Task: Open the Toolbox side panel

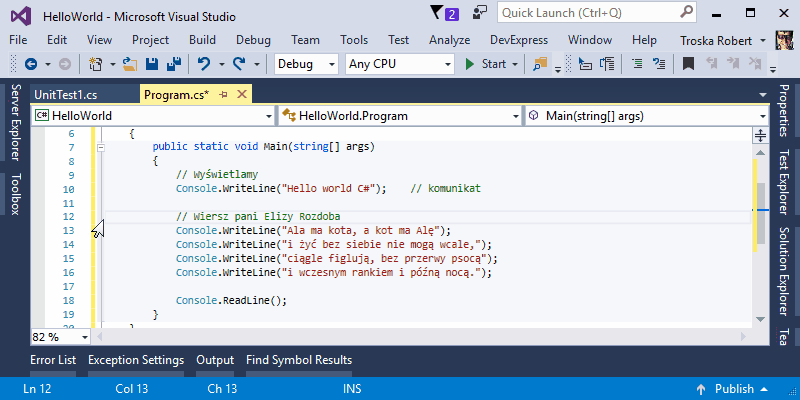Action: point(15,194)
